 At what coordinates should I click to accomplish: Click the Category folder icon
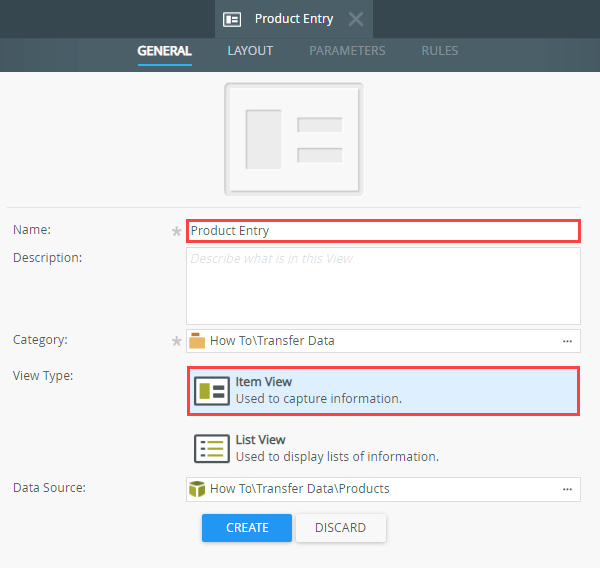click(197, 341)
